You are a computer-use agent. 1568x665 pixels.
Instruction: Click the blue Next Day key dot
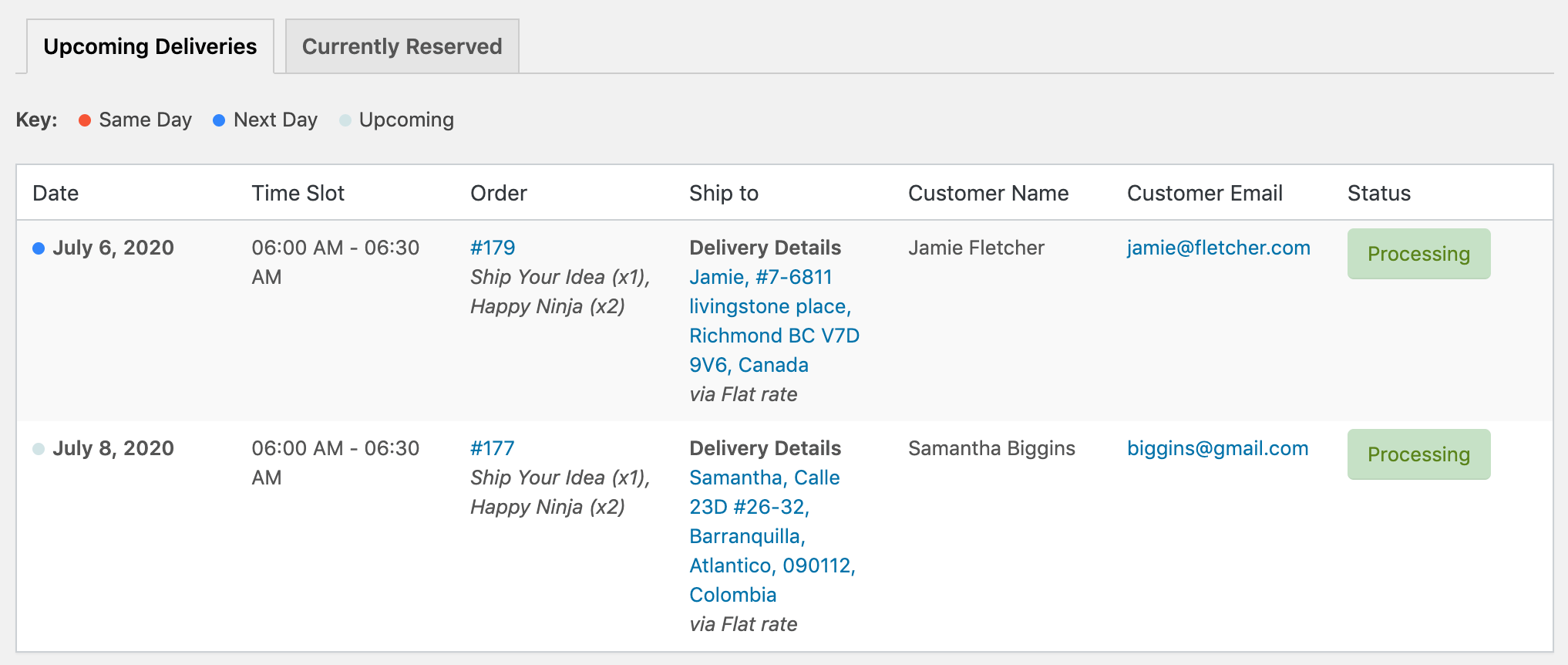(219, 120)
